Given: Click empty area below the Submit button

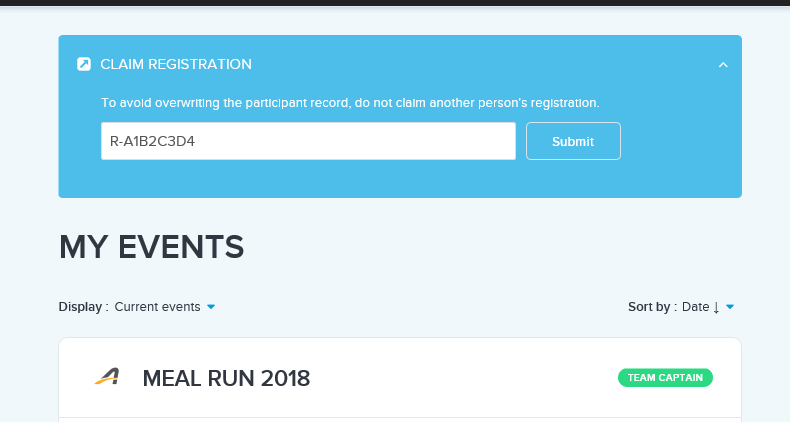Looking at the screenshot, I should coord(573,180).
